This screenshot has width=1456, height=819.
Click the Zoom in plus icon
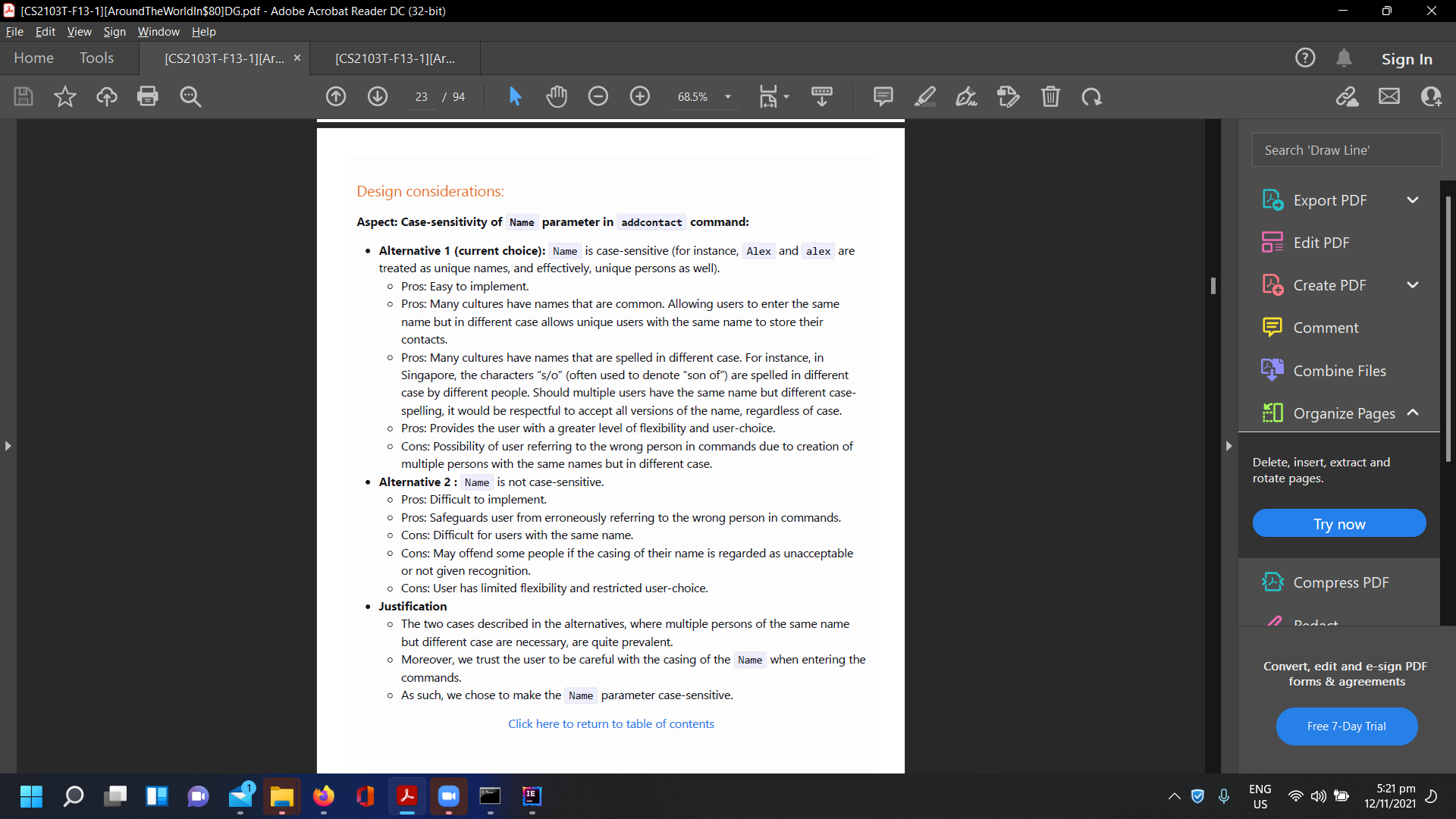(640, 96)
